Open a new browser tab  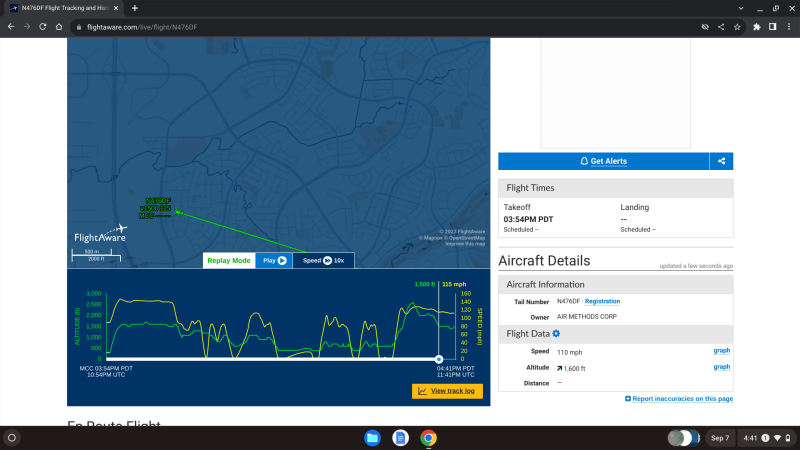tap(135, 8)
